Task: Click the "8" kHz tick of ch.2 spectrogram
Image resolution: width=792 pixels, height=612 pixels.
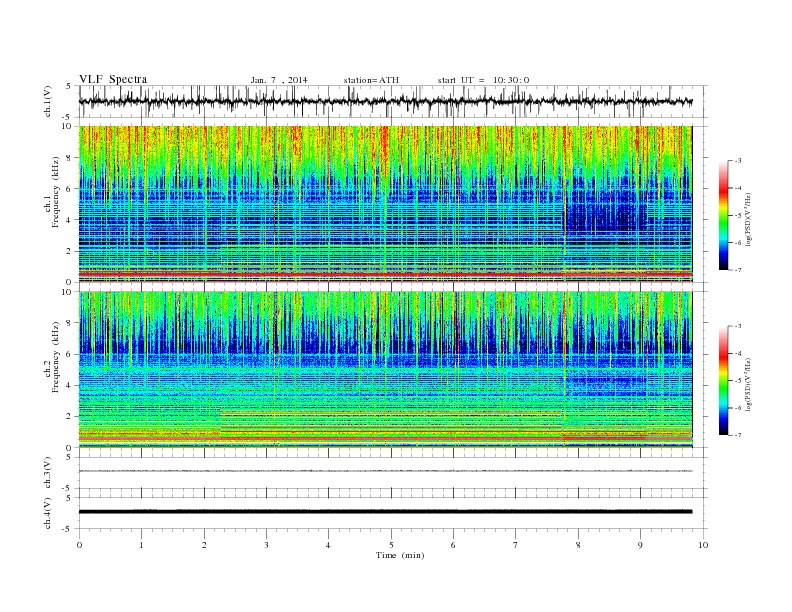Action: click(x=69, y=323)
